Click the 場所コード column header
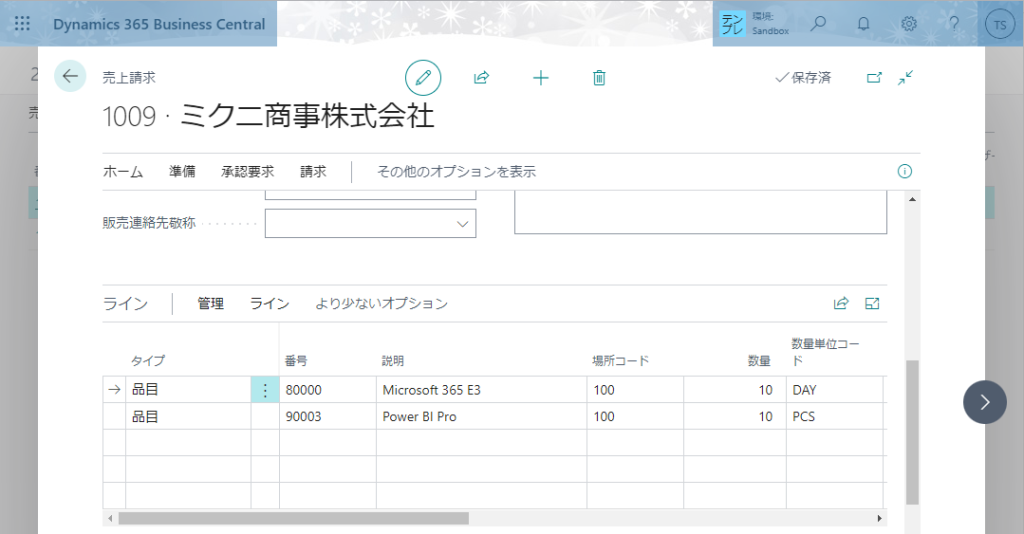 [x=620, y=360]
